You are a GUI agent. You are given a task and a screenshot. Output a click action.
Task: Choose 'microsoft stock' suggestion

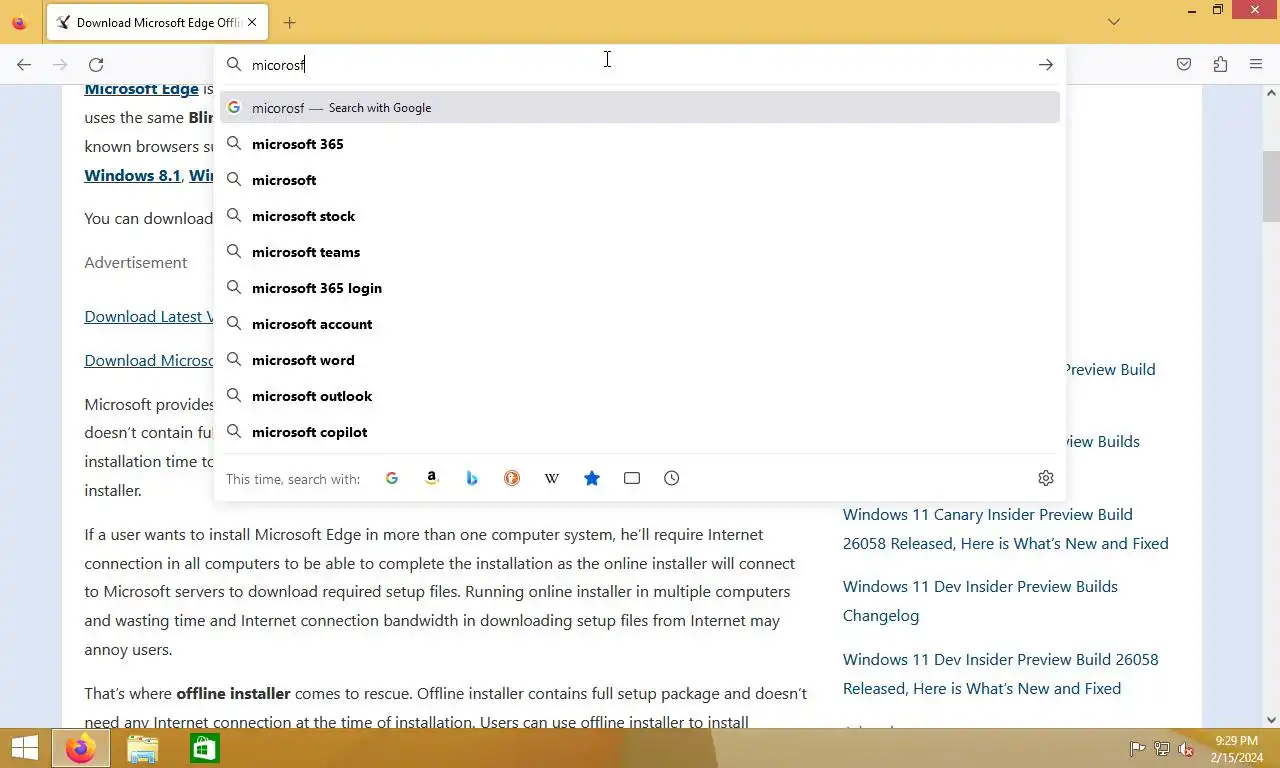640,216
